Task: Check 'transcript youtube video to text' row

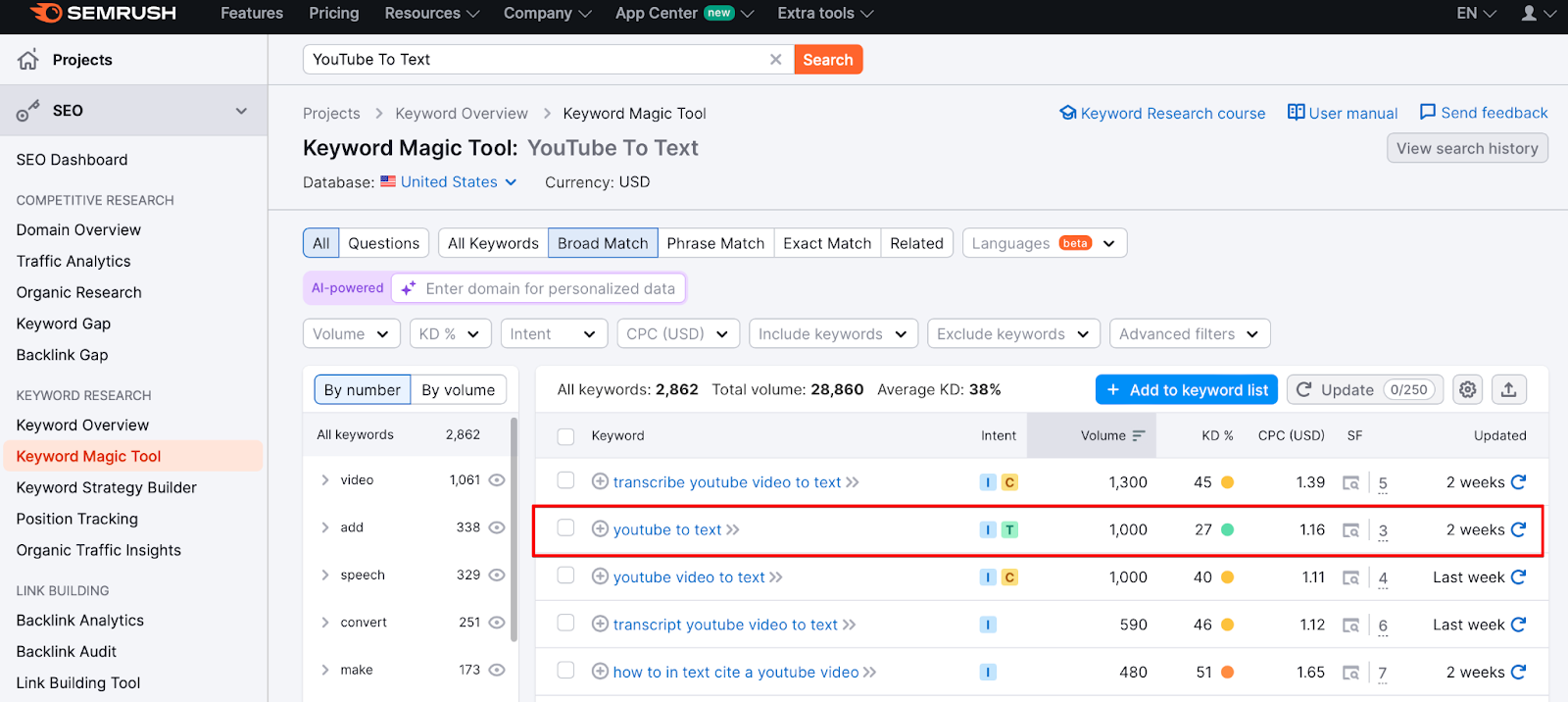Action: [x=565, y=623]
